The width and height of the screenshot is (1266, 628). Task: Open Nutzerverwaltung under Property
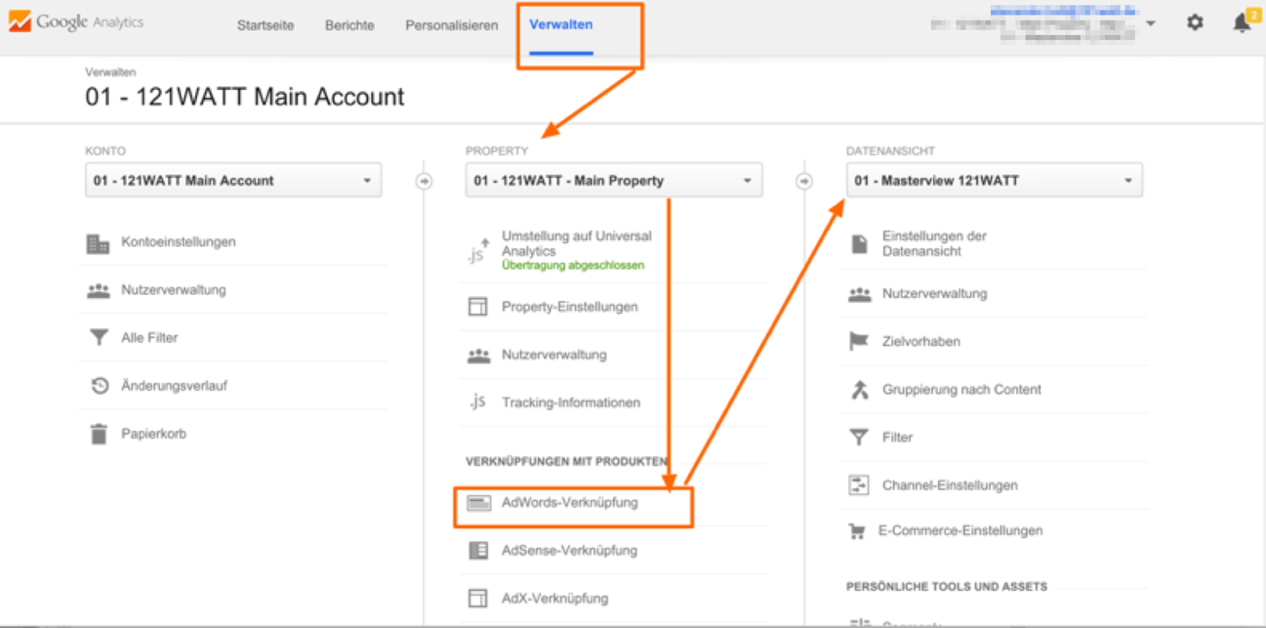(x=554, y=355)
